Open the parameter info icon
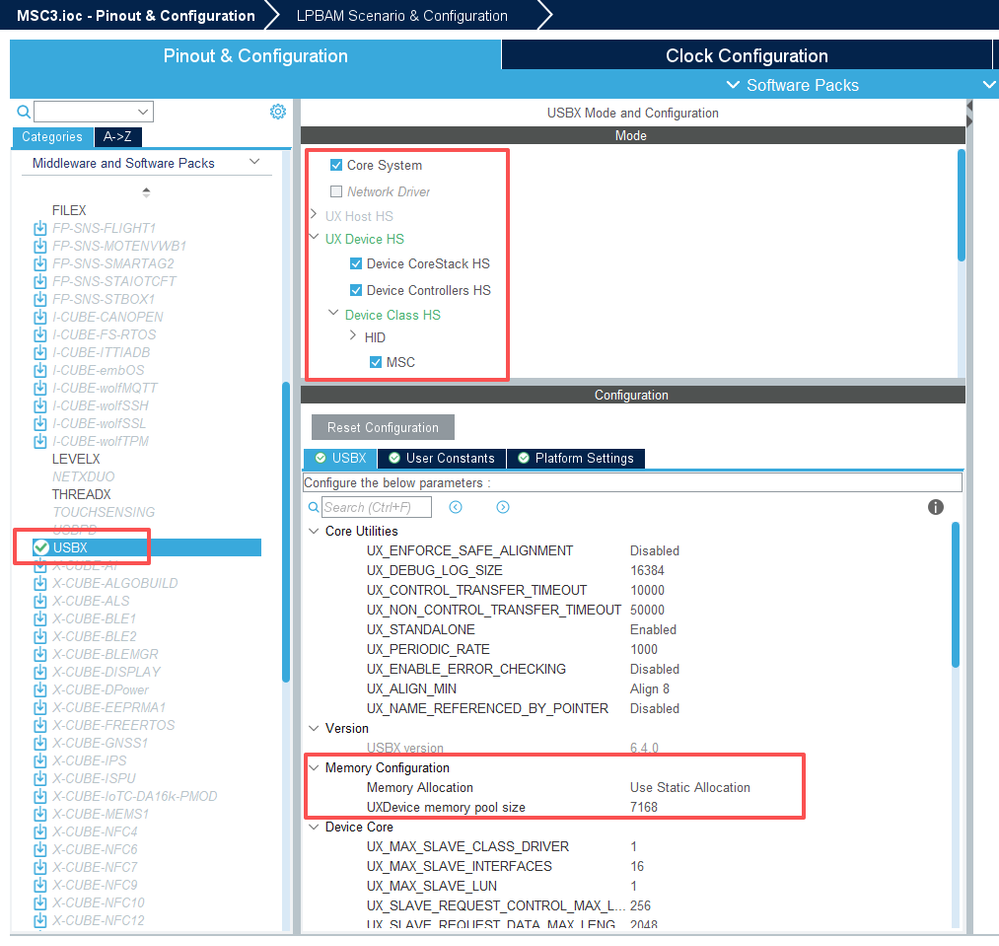 pos(935,507)
